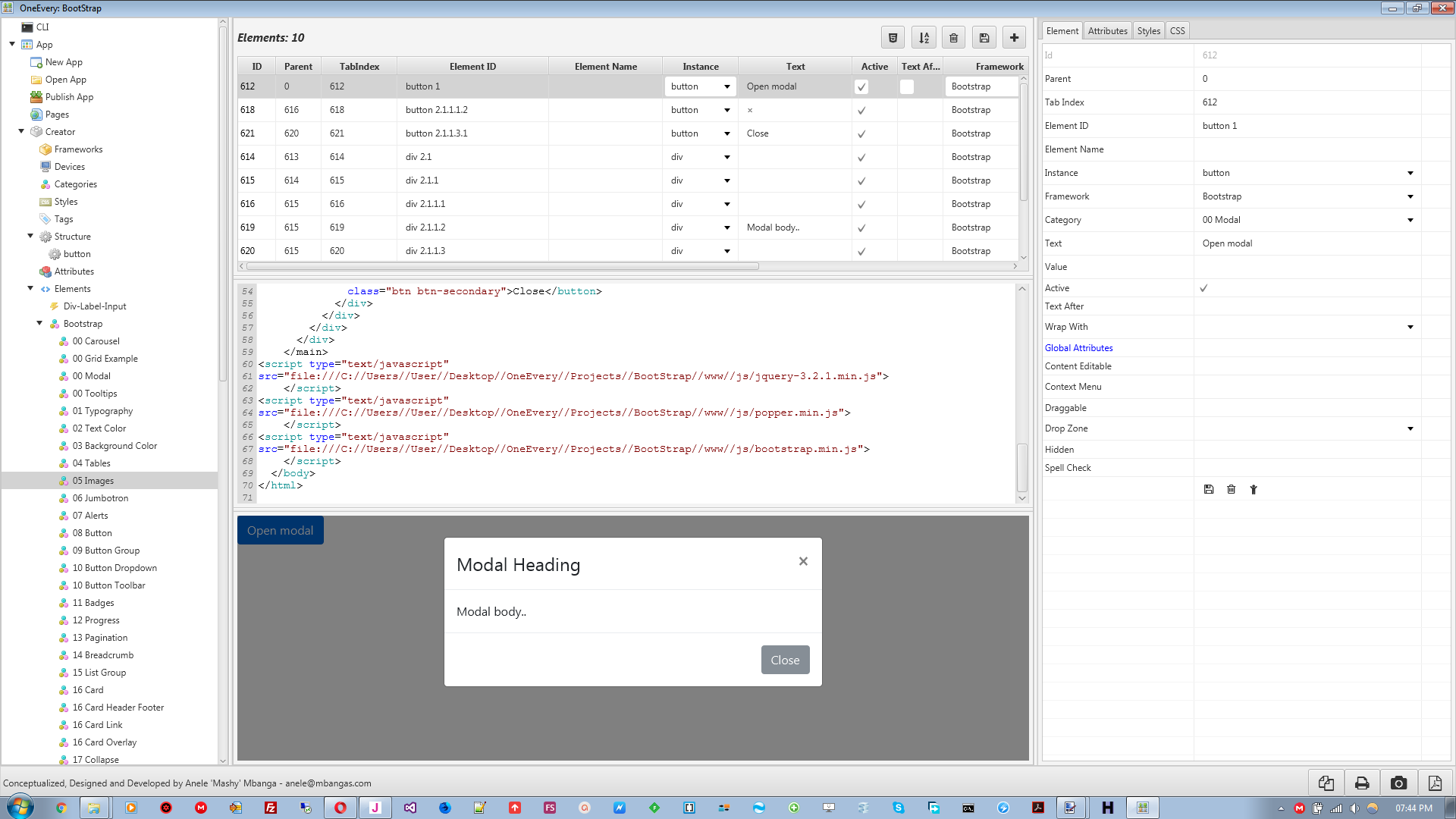Collapse the Bootstrap tree node
Viewport: 1456px width, 819px height.
[x=39, y=324]
